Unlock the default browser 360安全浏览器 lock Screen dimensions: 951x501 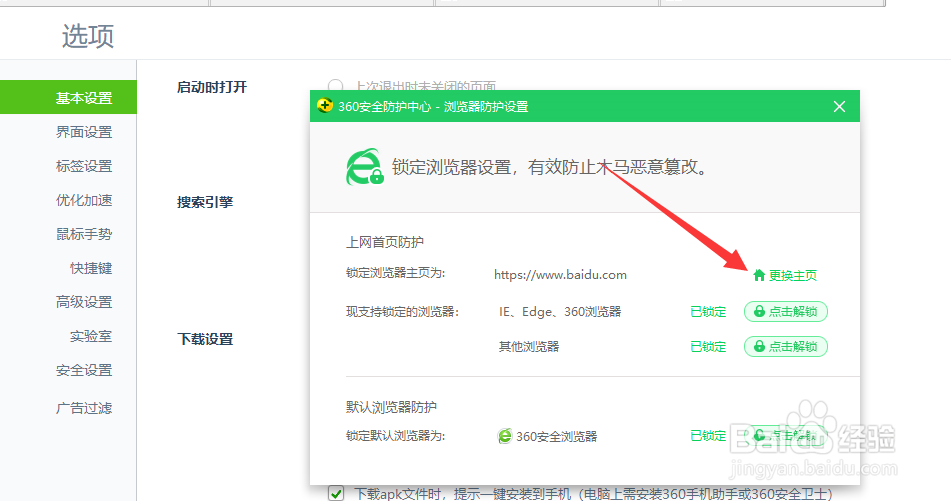(785, 435)
